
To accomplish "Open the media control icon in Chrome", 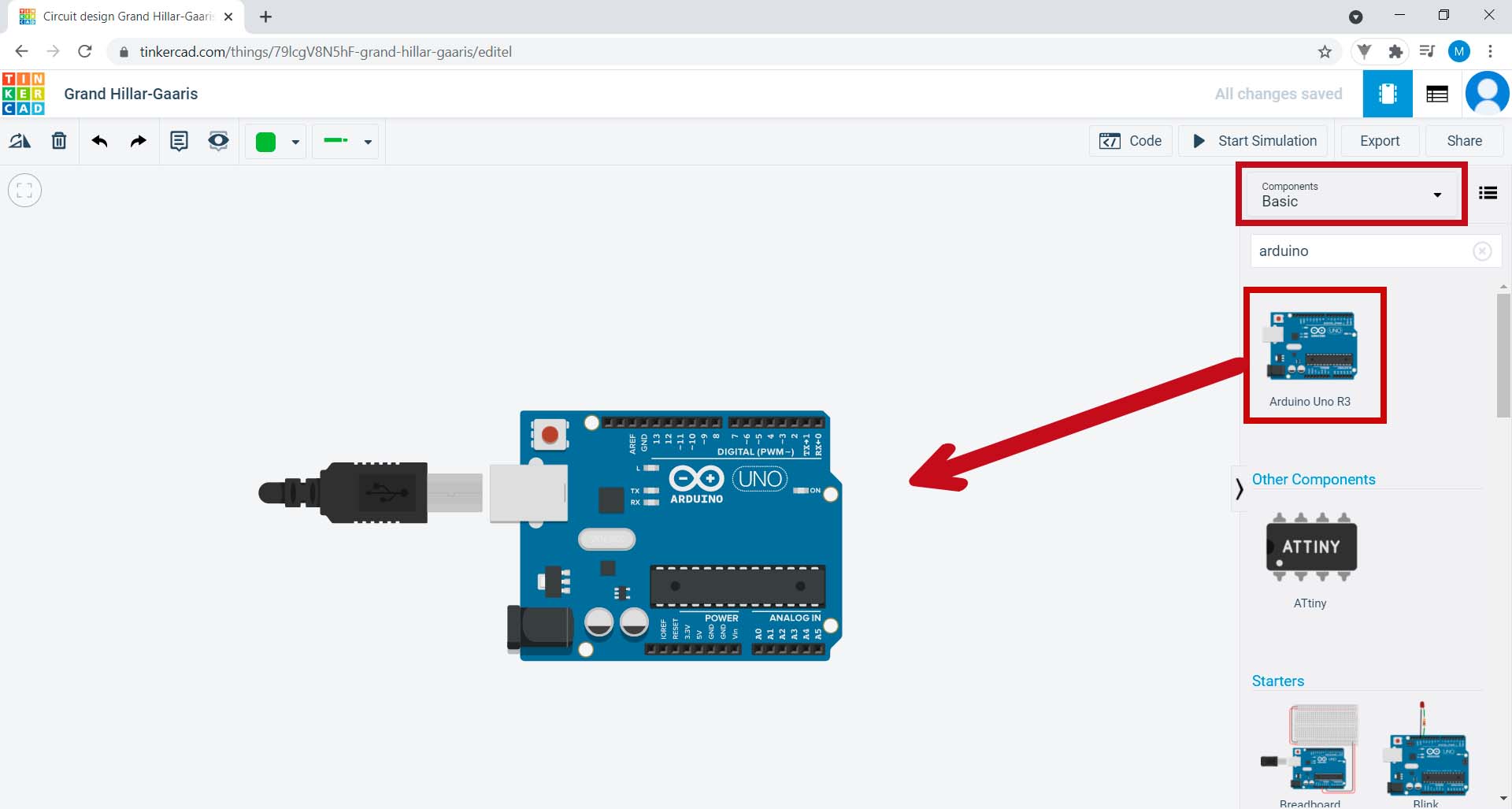I will point(1427,52).
